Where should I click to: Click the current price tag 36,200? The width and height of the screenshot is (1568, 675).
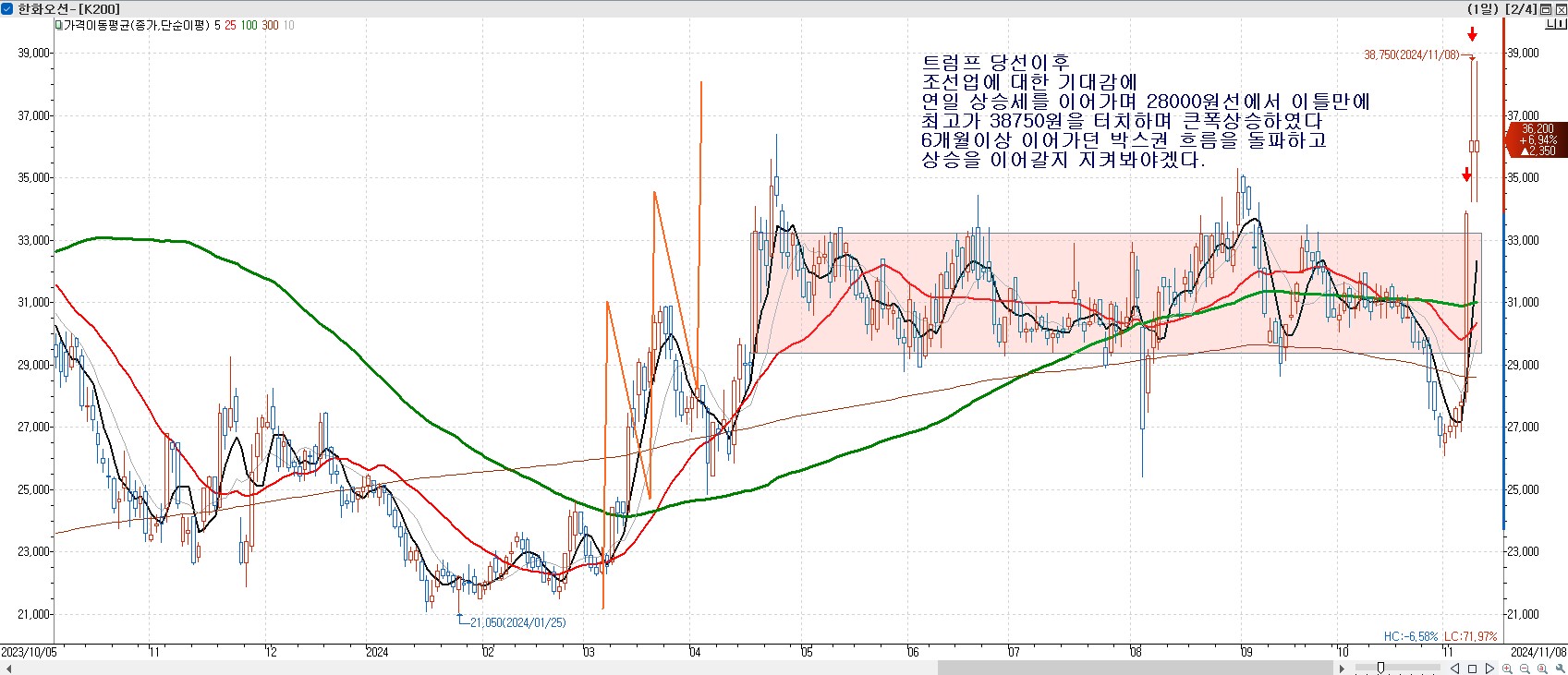pos(1537,139)
